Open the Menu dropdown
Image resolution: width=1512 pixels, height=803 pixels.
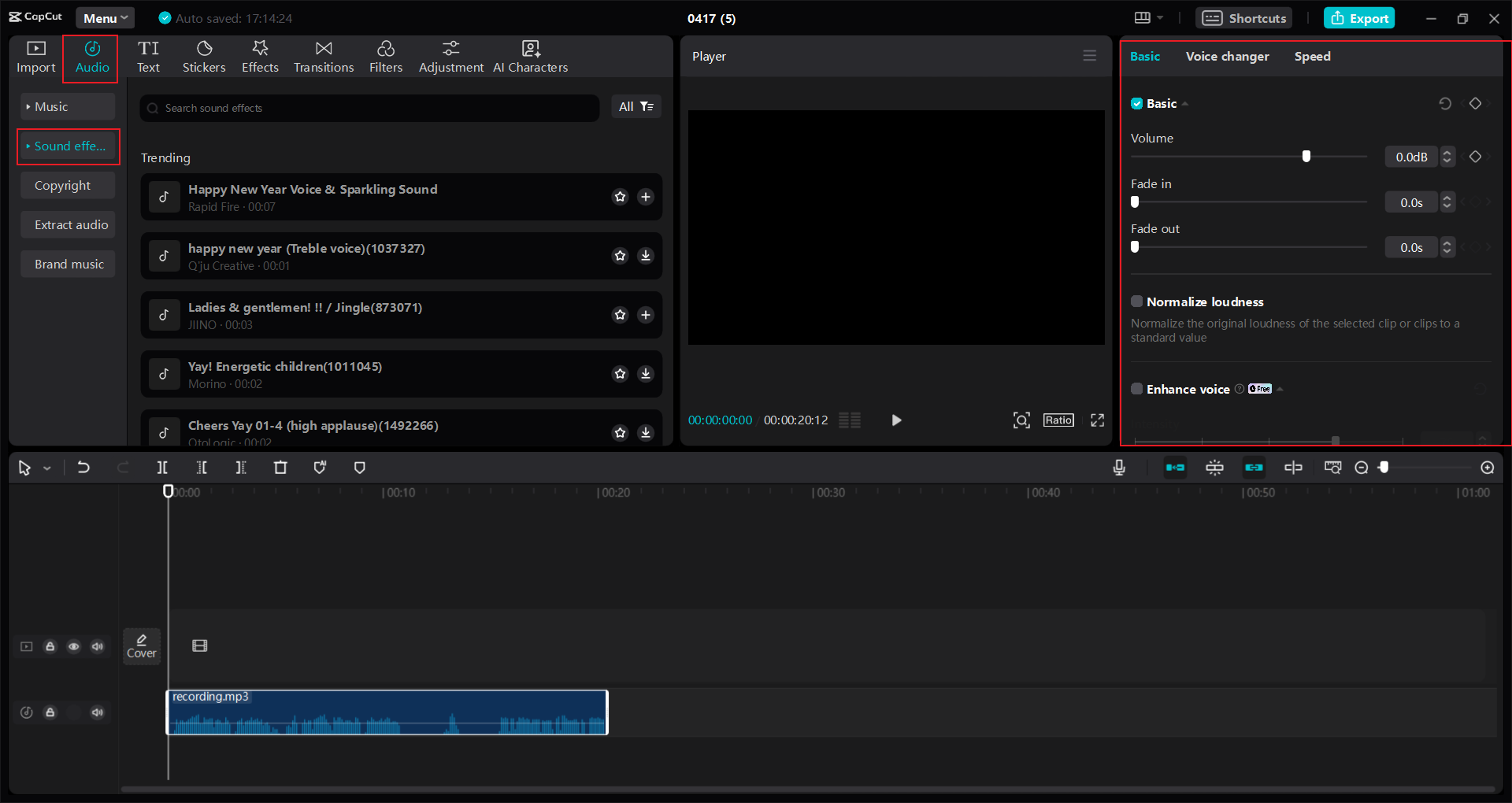click(x=105, y=17)
